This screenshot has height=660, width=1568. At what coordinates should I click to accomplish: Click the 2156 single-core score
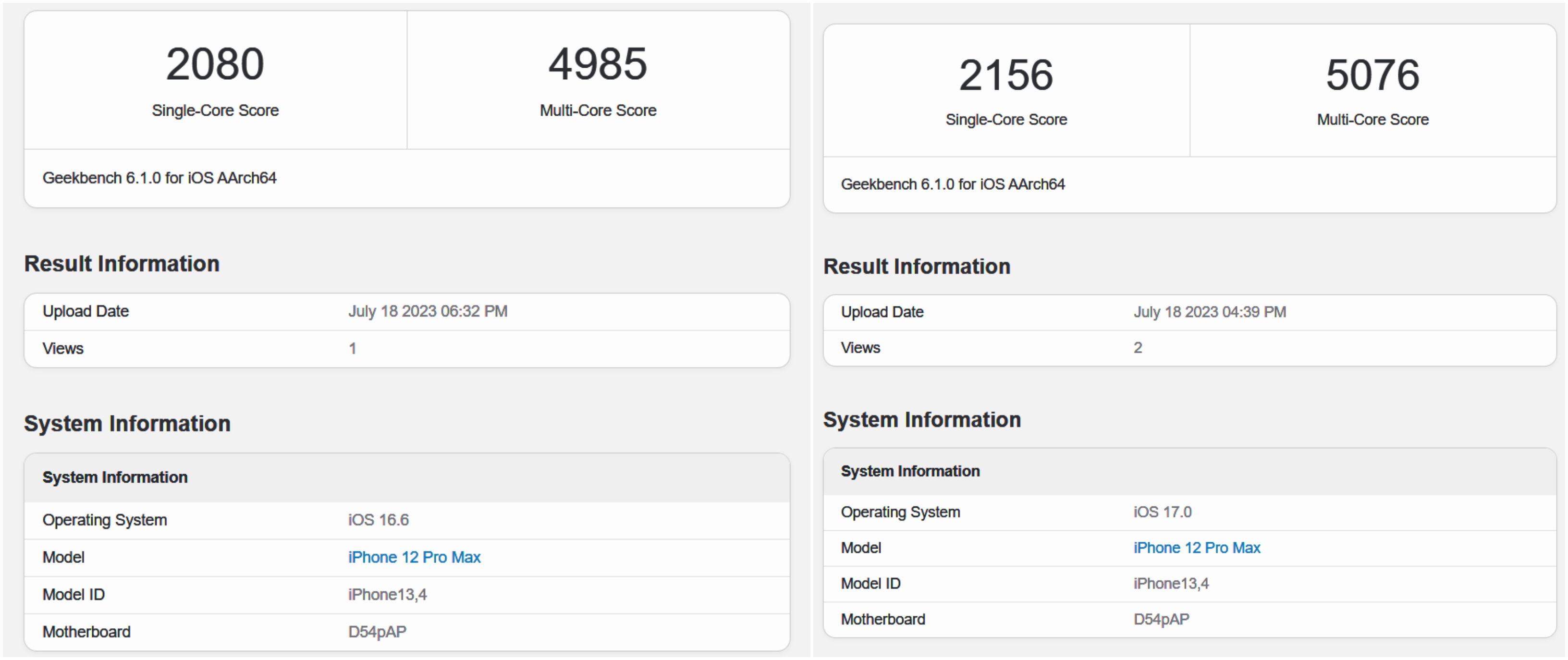tap(1005, 75)
